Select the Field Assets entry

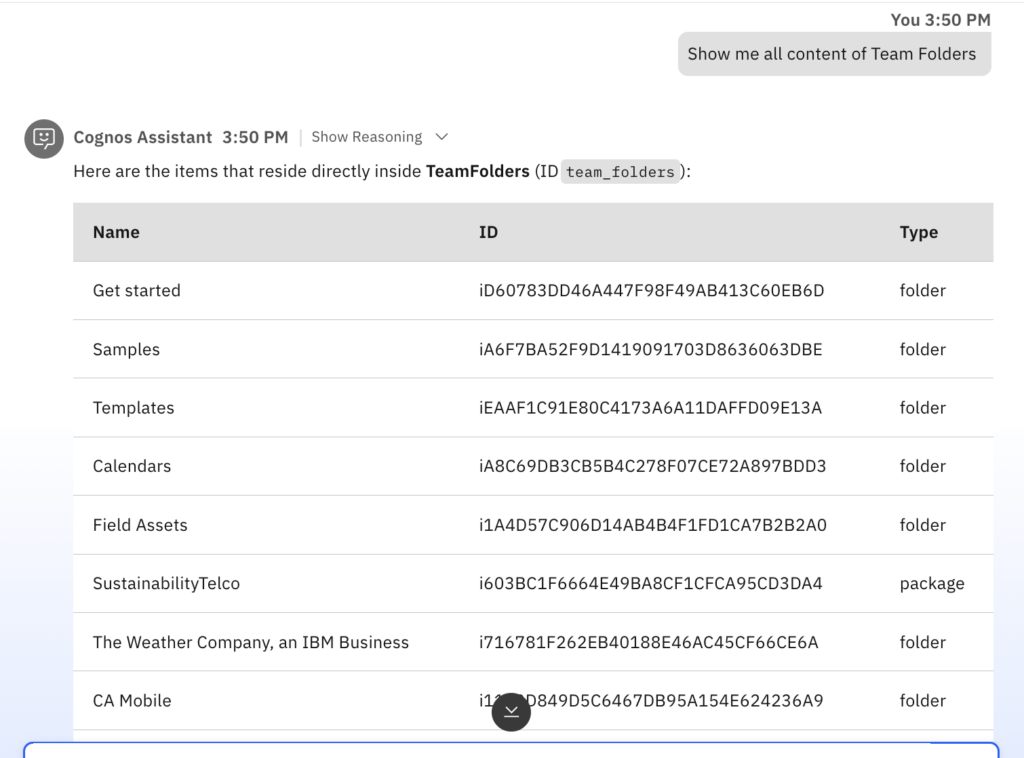click(140, 525)
